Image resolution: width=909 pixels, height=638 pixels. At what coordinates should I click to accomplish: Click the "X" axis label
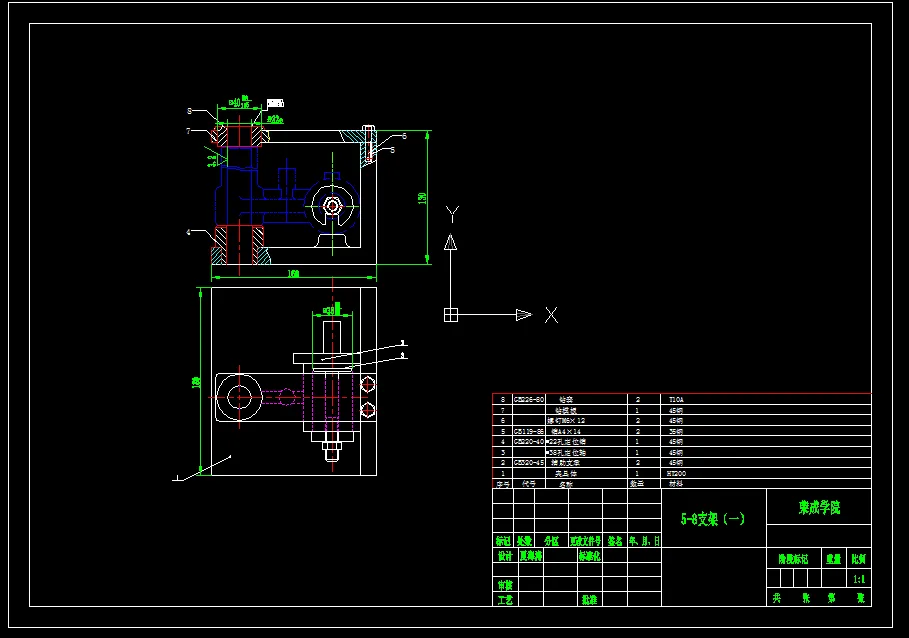(551, 315)
